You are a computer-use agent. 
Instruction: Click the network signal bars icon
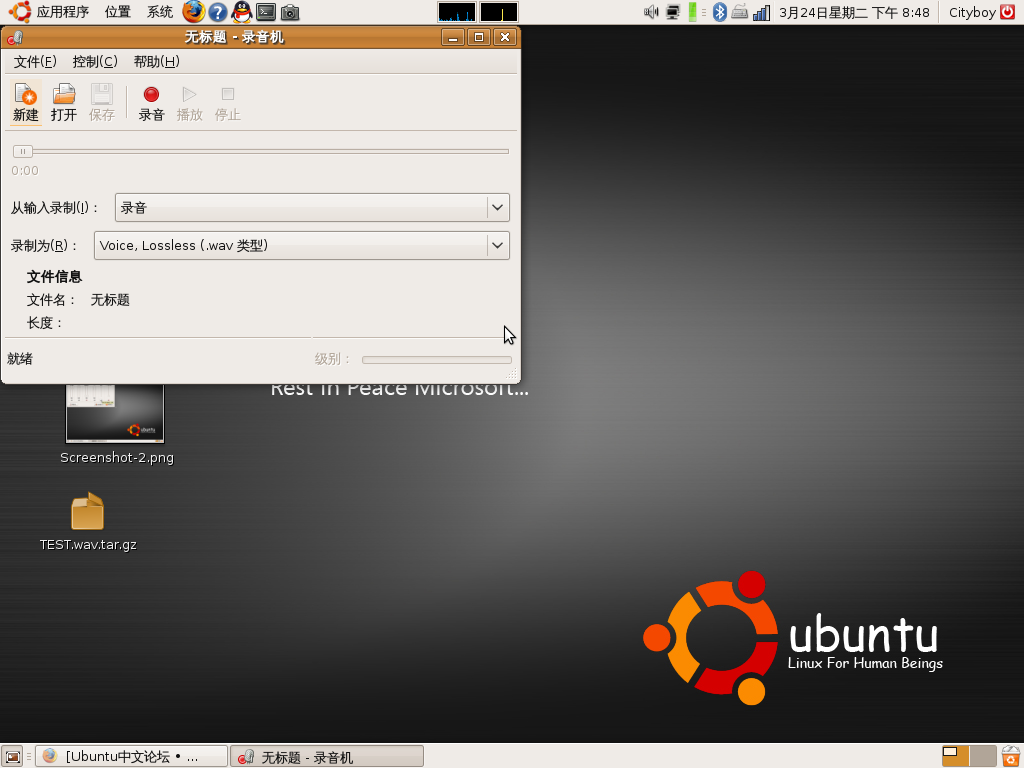coord(761,12)
